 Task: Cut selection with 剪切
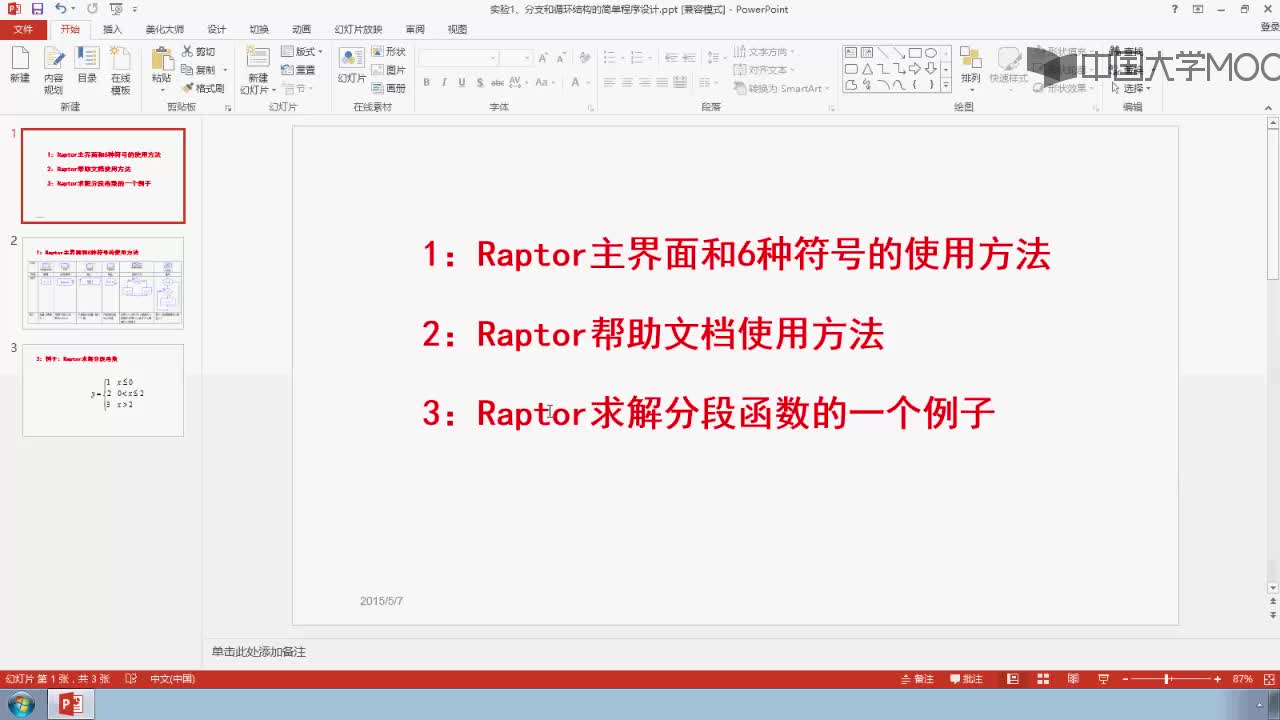point(199,52)
